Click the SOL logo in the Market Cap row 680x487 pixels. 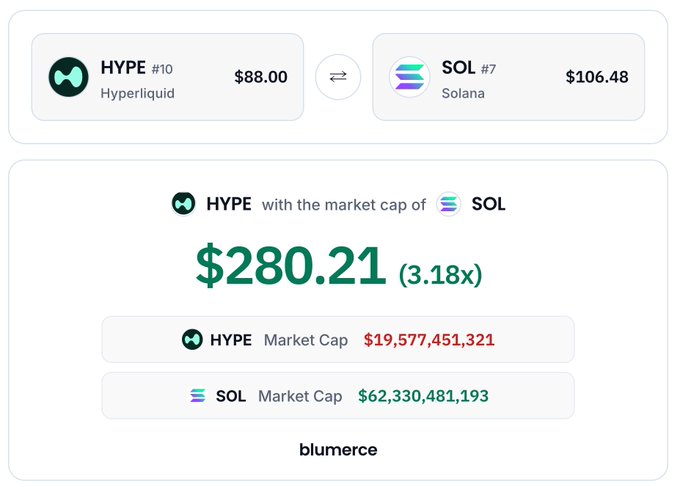pos(198,395)
